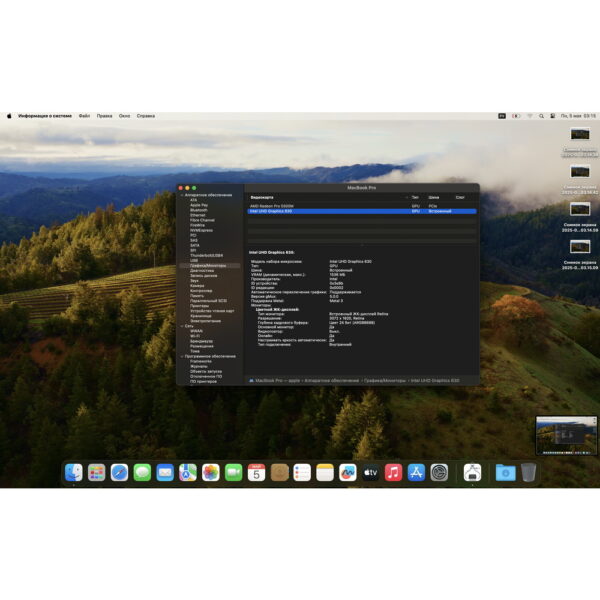Open the Файл menu

pyautogui.click(x=84, y=116)
